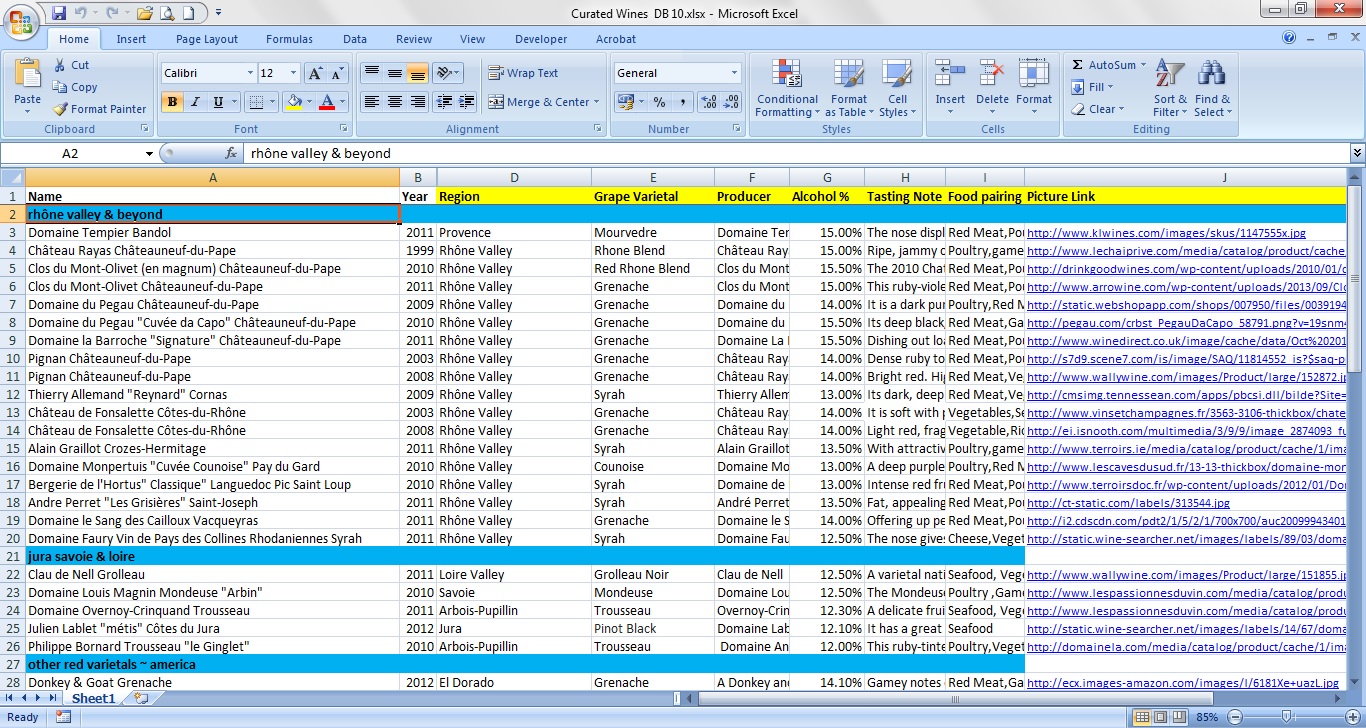Click the Percent Style icon
Viewport: 1366px width, 728px height.
click(x=659, y=102)
